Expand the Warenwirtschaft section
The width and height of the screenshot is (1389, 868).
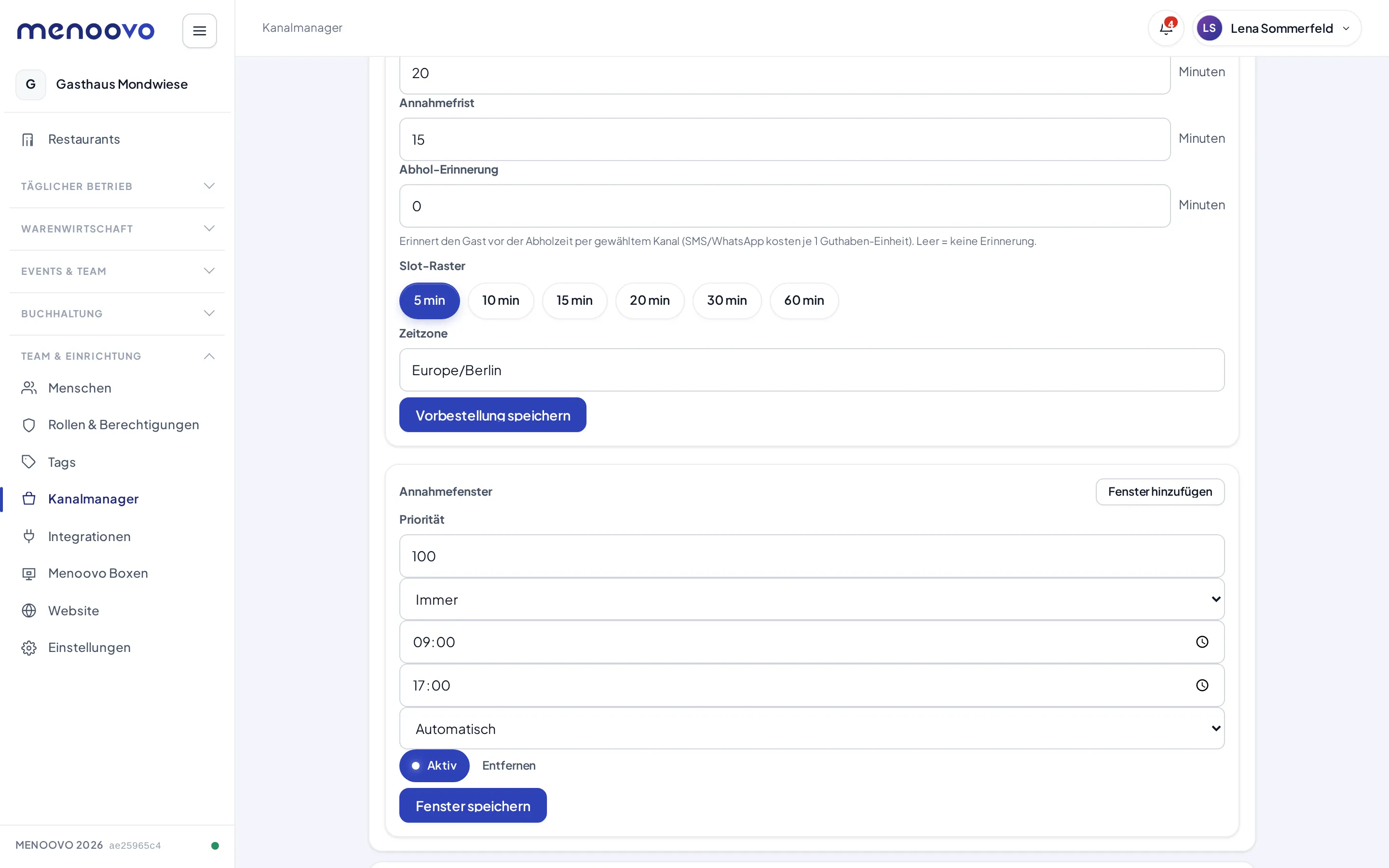coord(117,229)
